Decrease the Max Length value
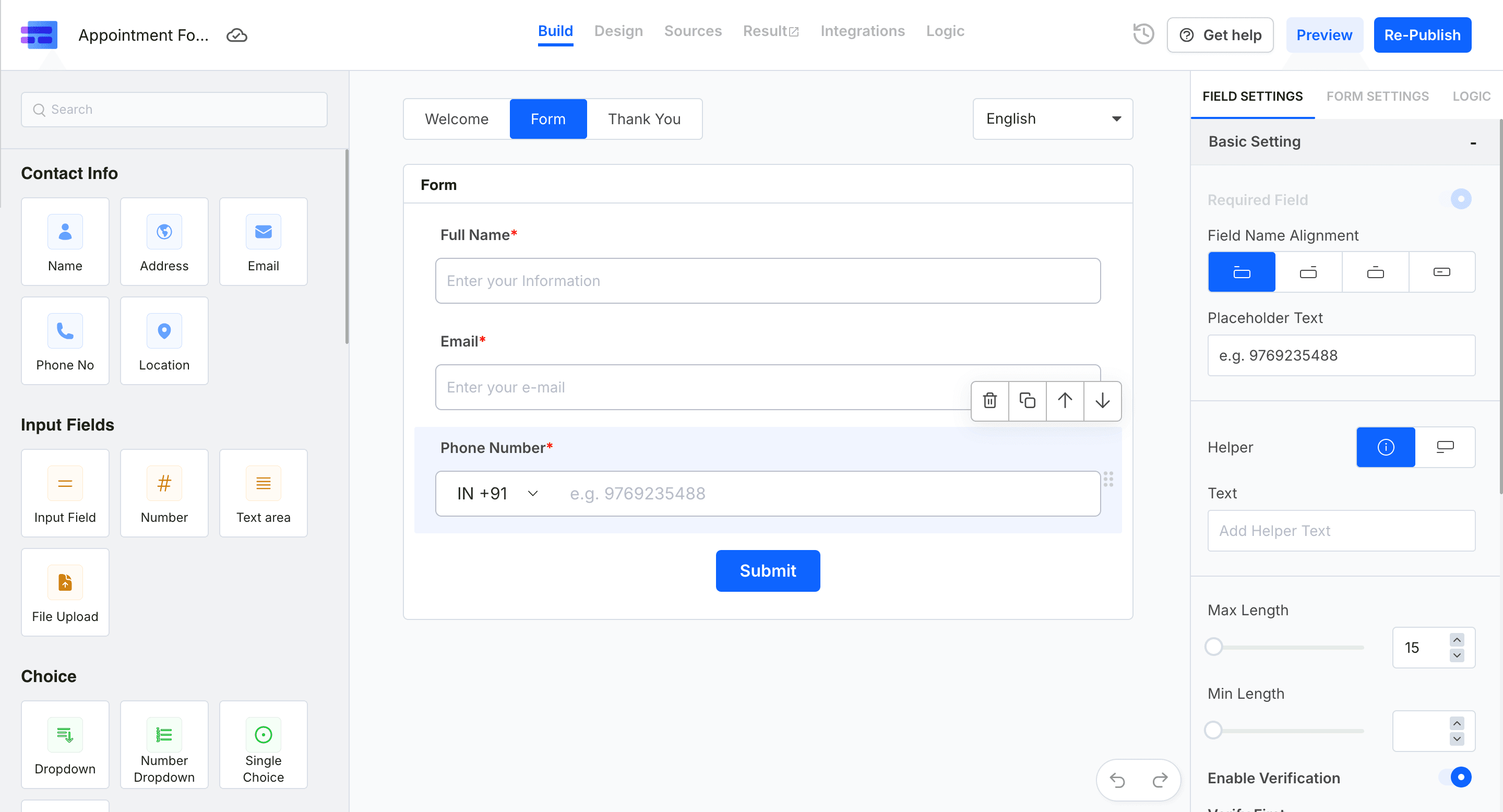The width and height of the screenshot is (1503, 812). point(1457,655)
